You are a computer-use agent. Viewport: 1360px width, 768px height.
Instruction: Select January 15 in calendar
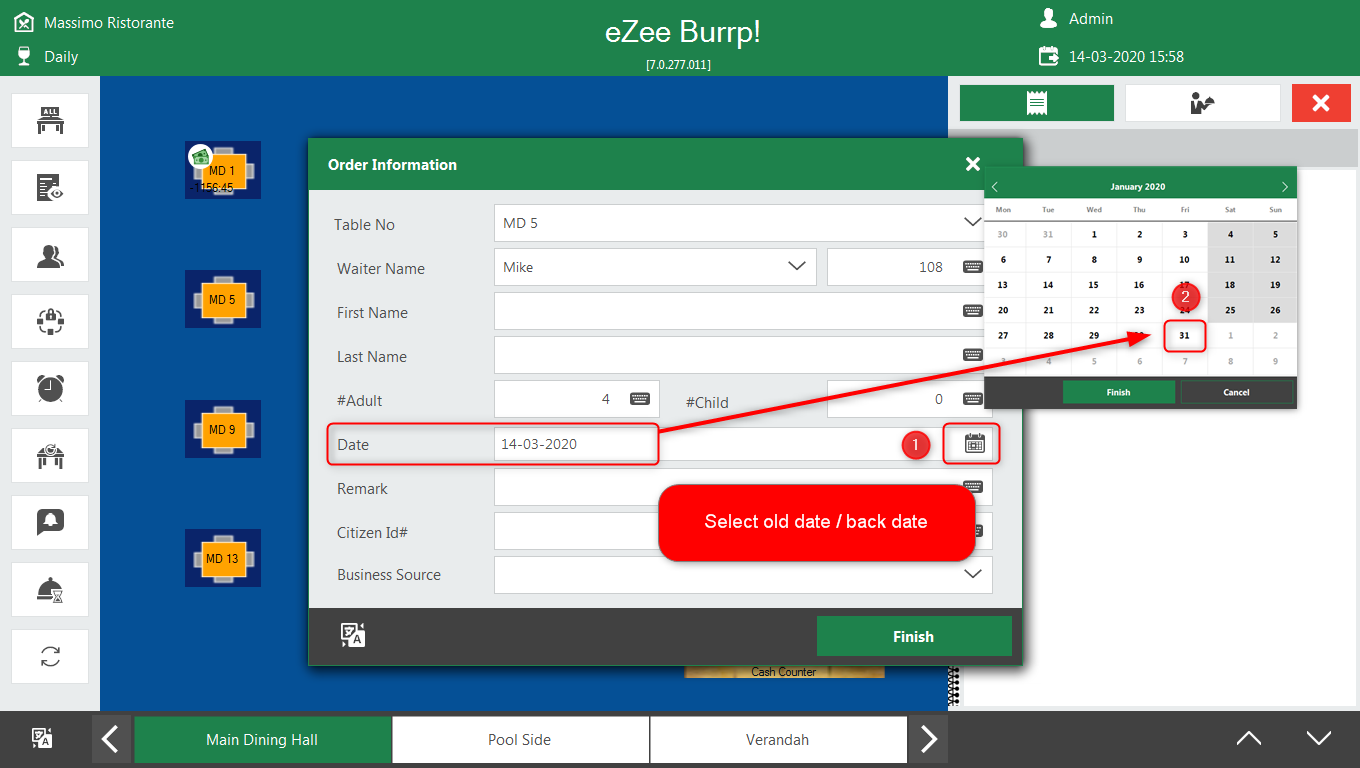[1094, 285]
